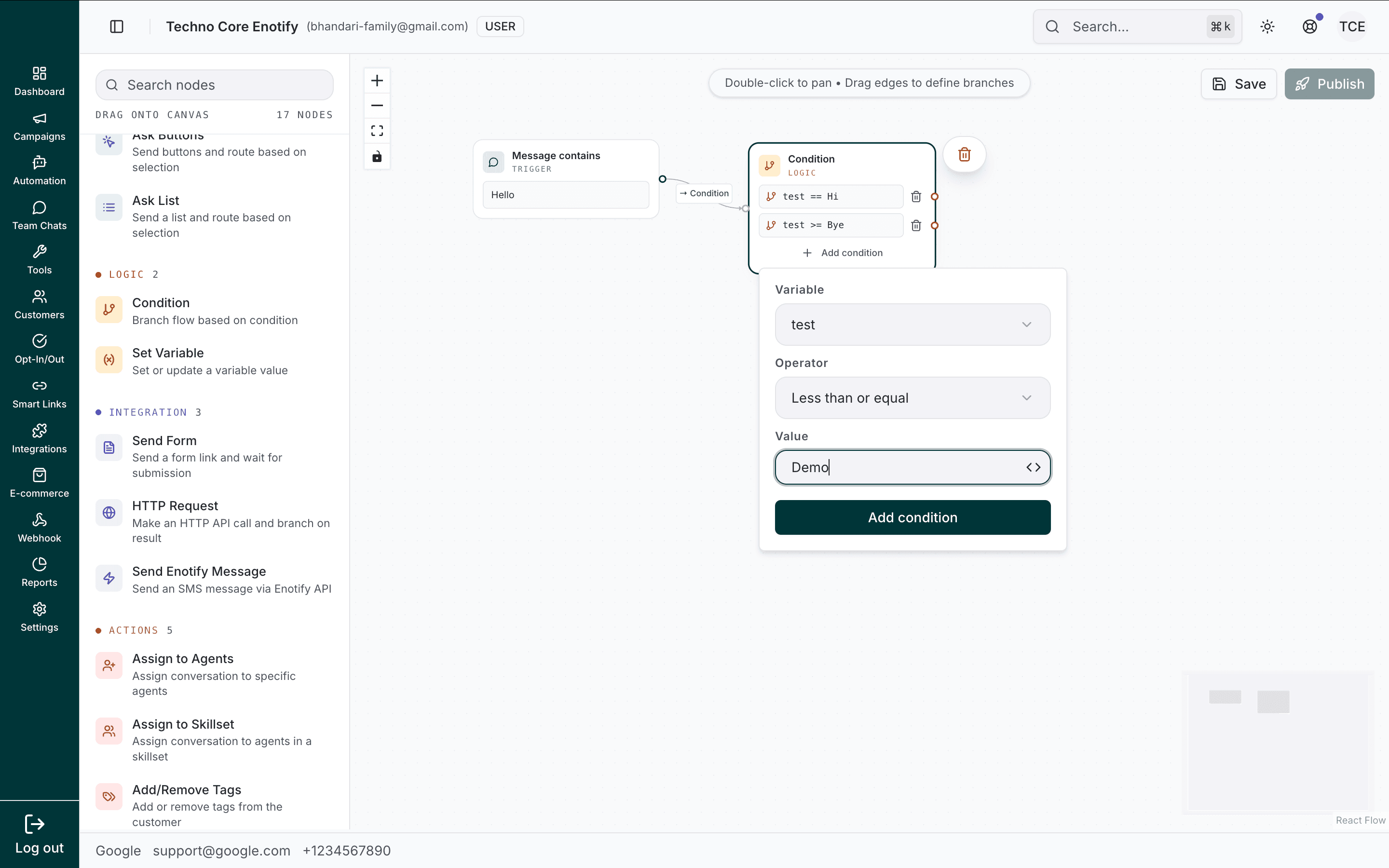The width and height of the screenshot is (1389, 868).
Task: Toggle the sidebar panel icon
Action: pyautogui.click(x=117, y=27)
